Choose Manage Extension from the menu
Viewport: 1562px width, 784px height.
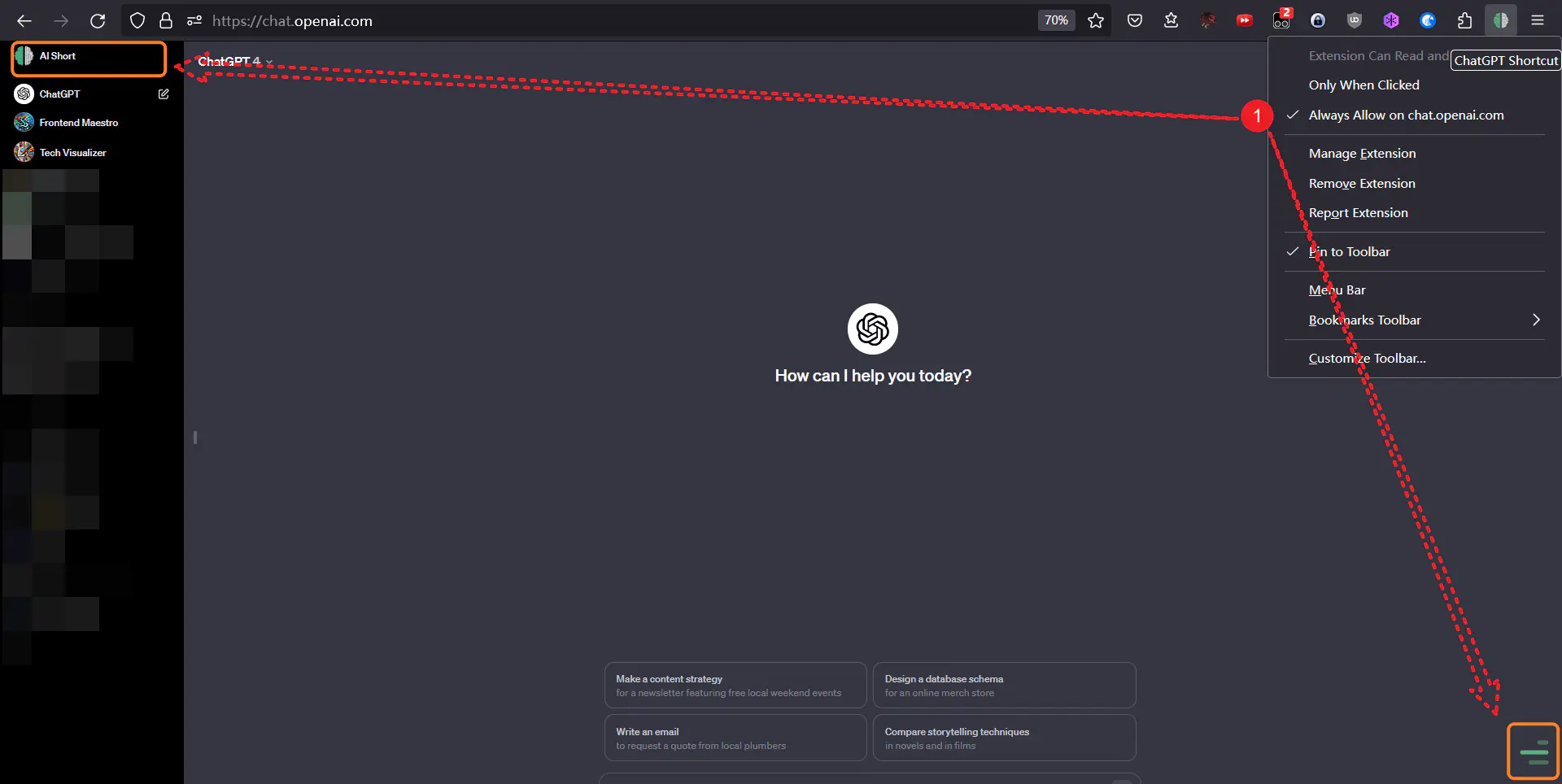pyautogui.click(x=1362, y=153)
